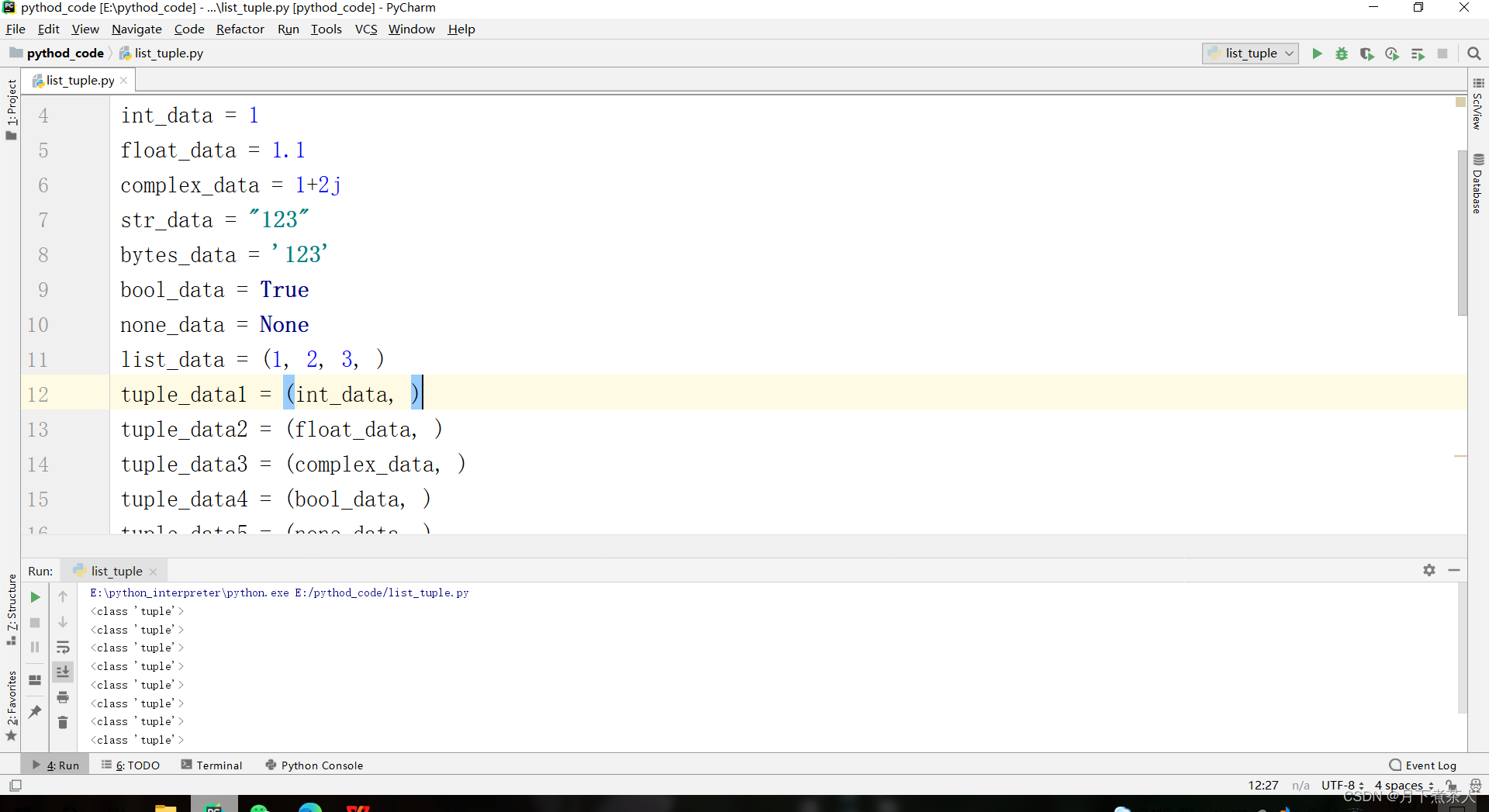Expand the list_tuple run configuration dropdown
1489x812 pixels.
click(1250, 54)
